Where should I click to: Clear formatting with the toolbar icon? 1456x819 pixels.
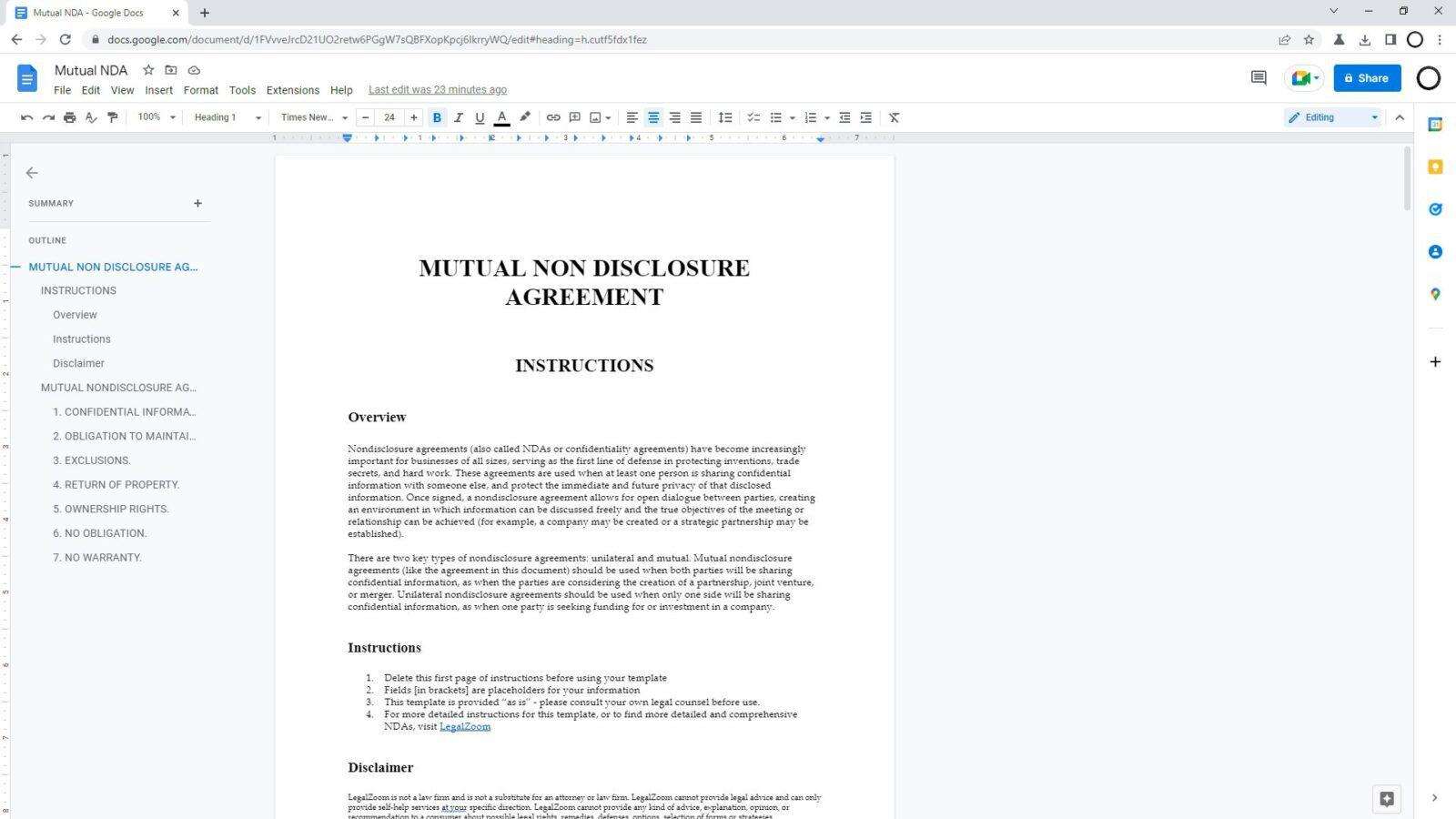[x=893, y=116]
